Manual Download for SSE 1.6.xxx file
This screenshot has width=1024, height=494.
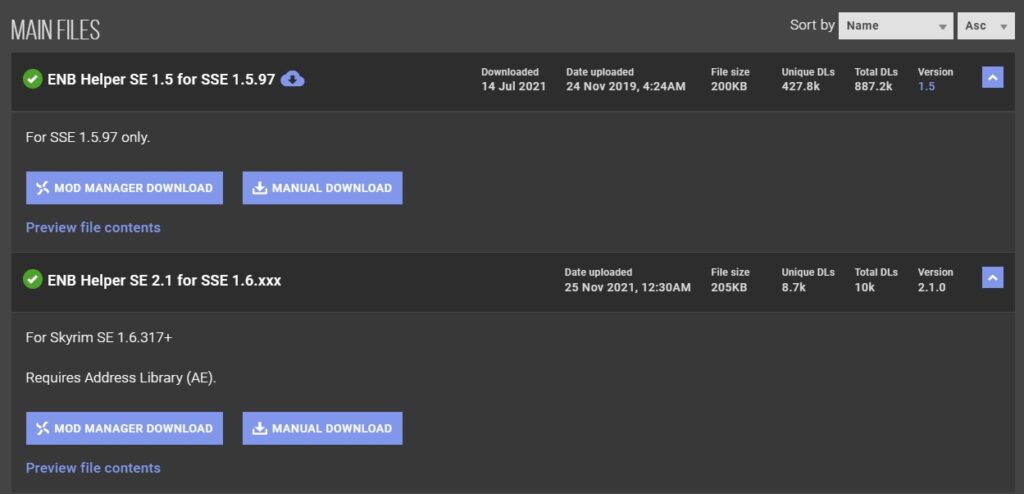323,429
